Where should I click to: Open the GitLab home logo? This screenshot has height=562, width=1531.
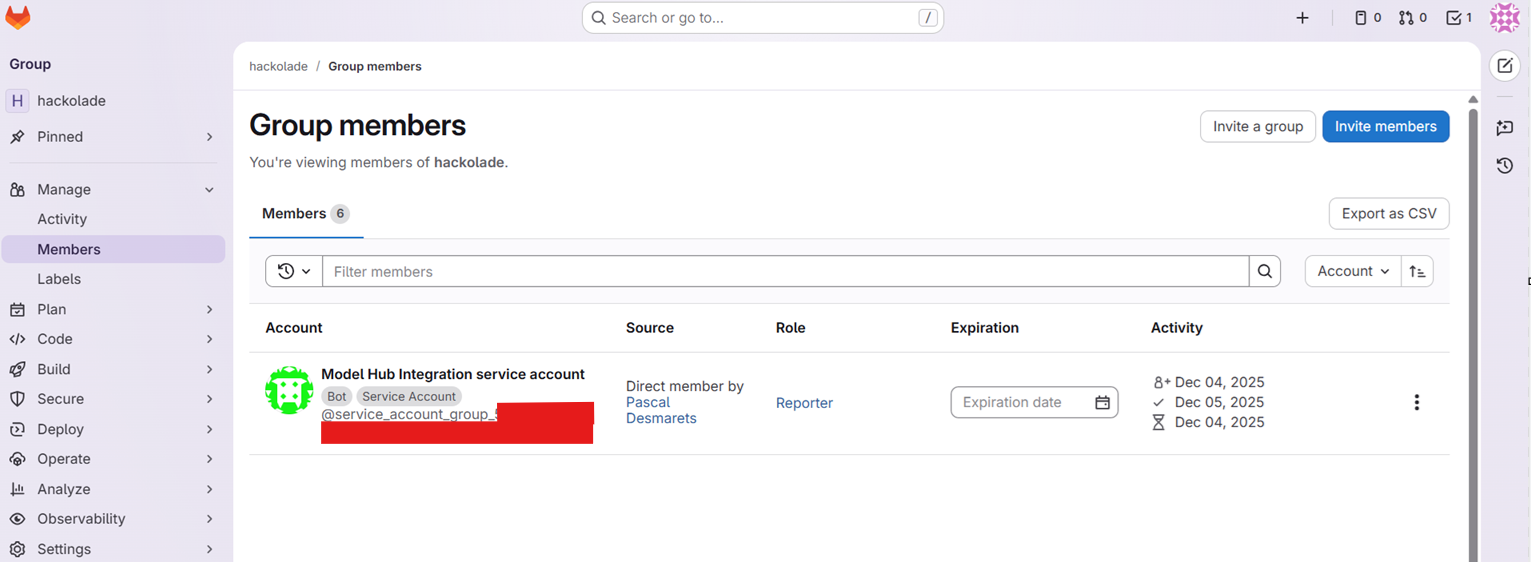tap(18, 17)
